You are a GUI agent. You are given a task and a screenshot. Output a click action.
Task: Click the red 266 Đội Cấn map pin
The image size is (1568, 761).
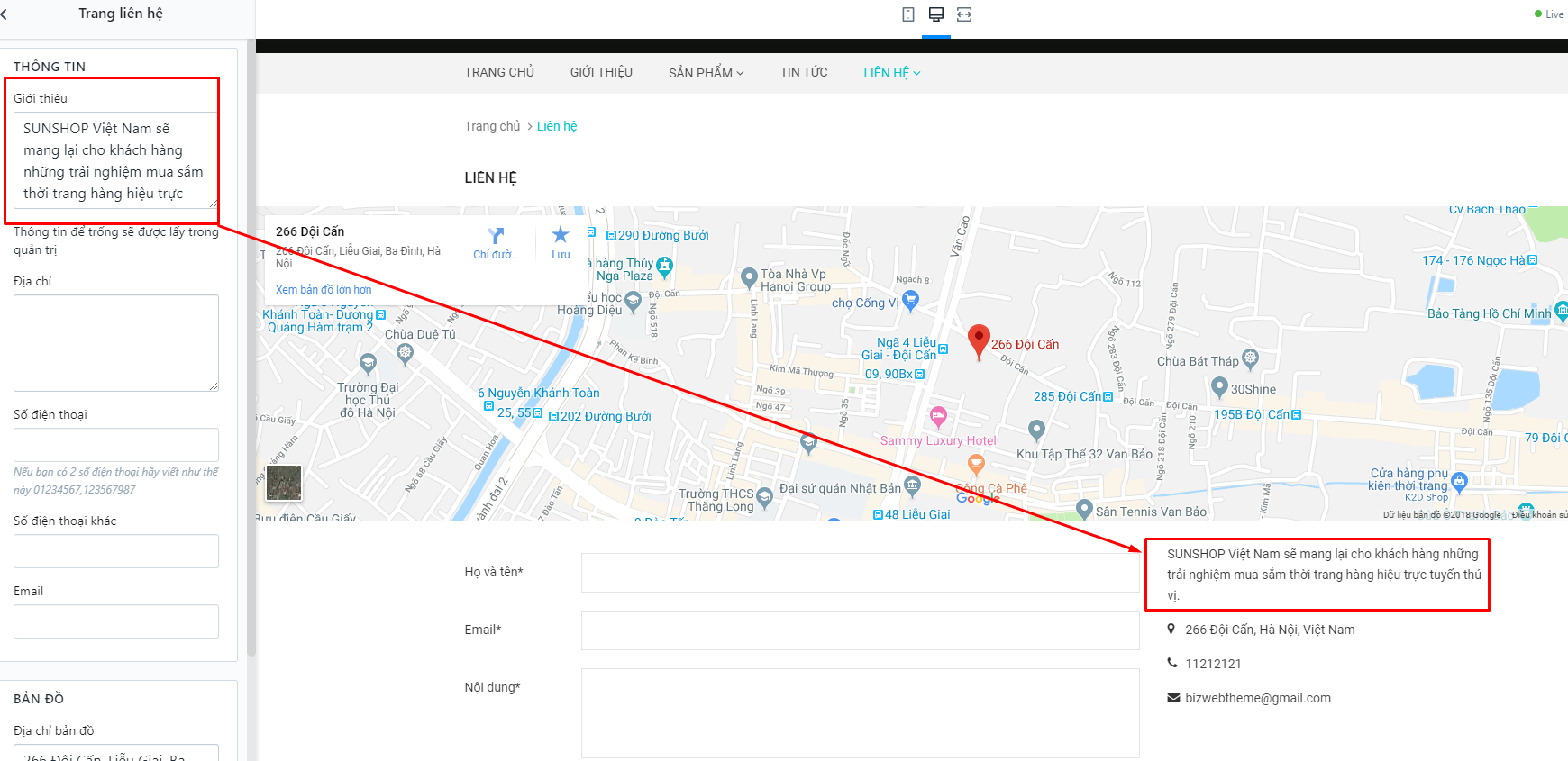[979, 343]
